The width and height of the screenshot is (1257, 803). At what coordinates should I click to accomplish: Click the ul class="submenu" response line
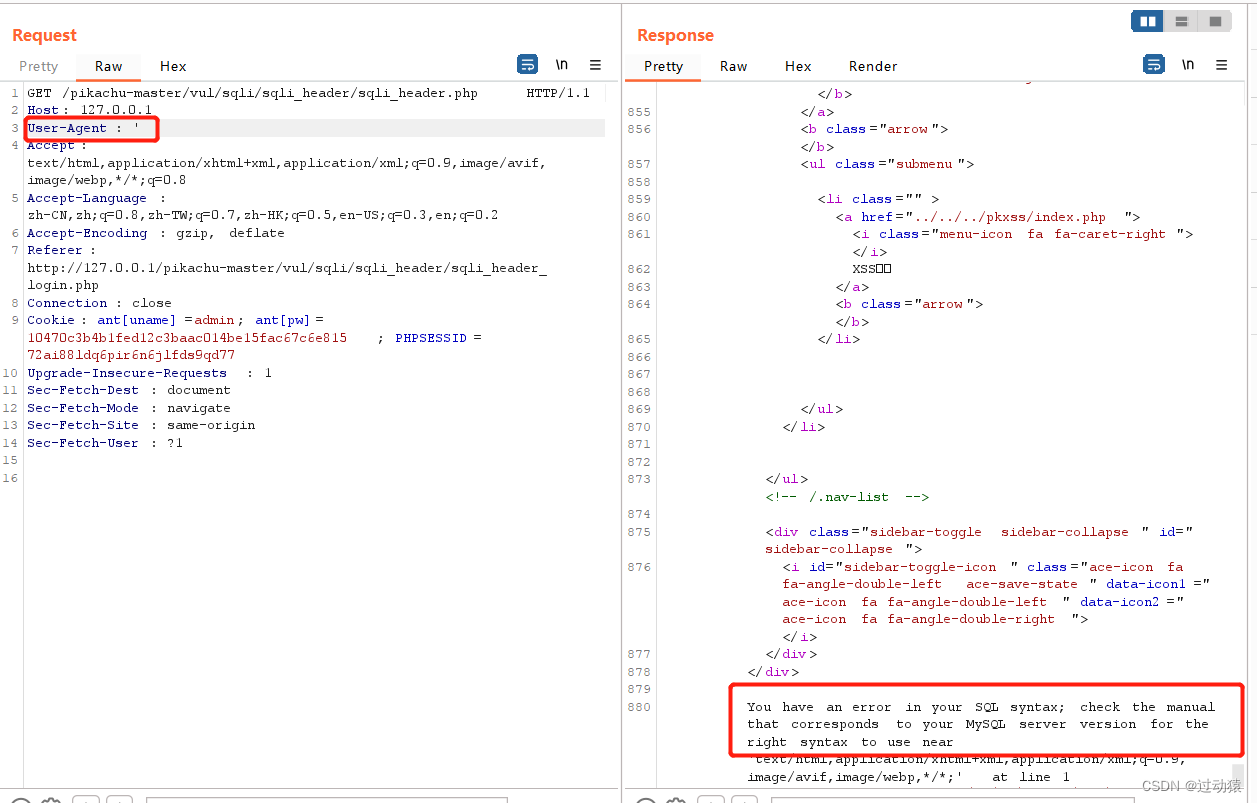887,164
